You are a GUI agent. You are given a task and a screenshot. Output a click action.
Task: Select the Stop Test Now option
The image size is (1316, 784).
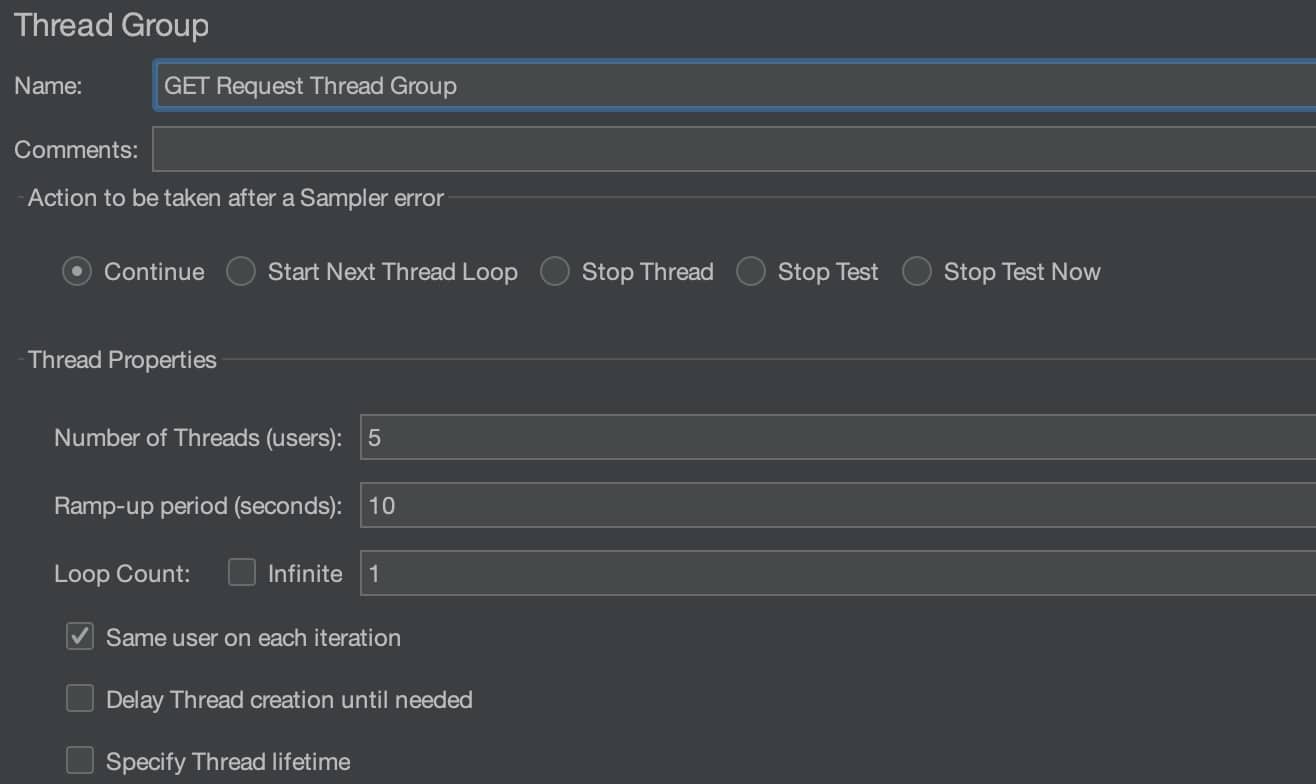(x=916, y=271)
